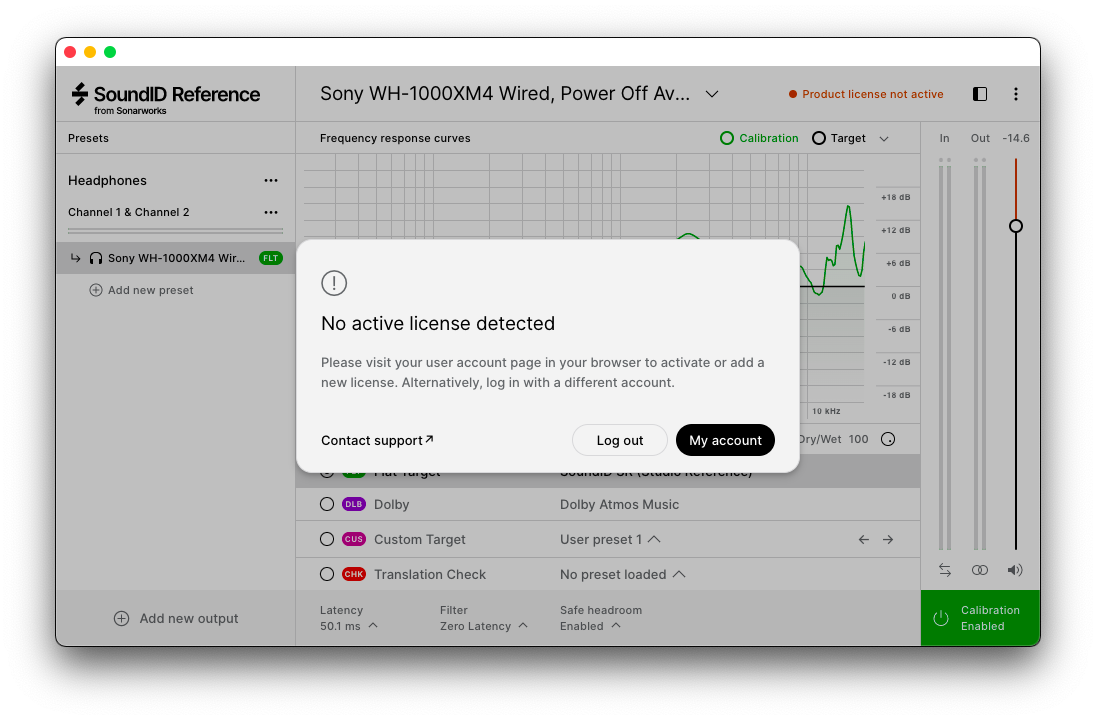
Task: Adjust the output volume slider knob
Action: pyautogui.click(x=1016, y=226)
